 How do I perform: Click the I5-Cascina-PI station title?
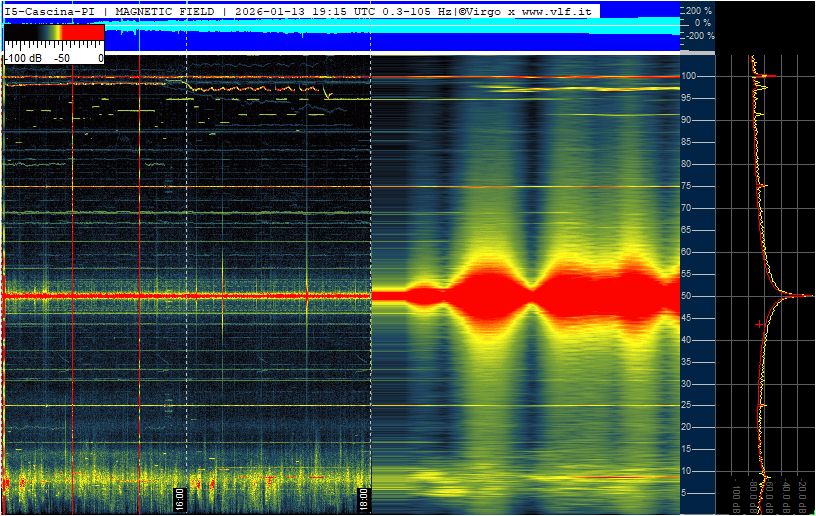coord(50,11)
